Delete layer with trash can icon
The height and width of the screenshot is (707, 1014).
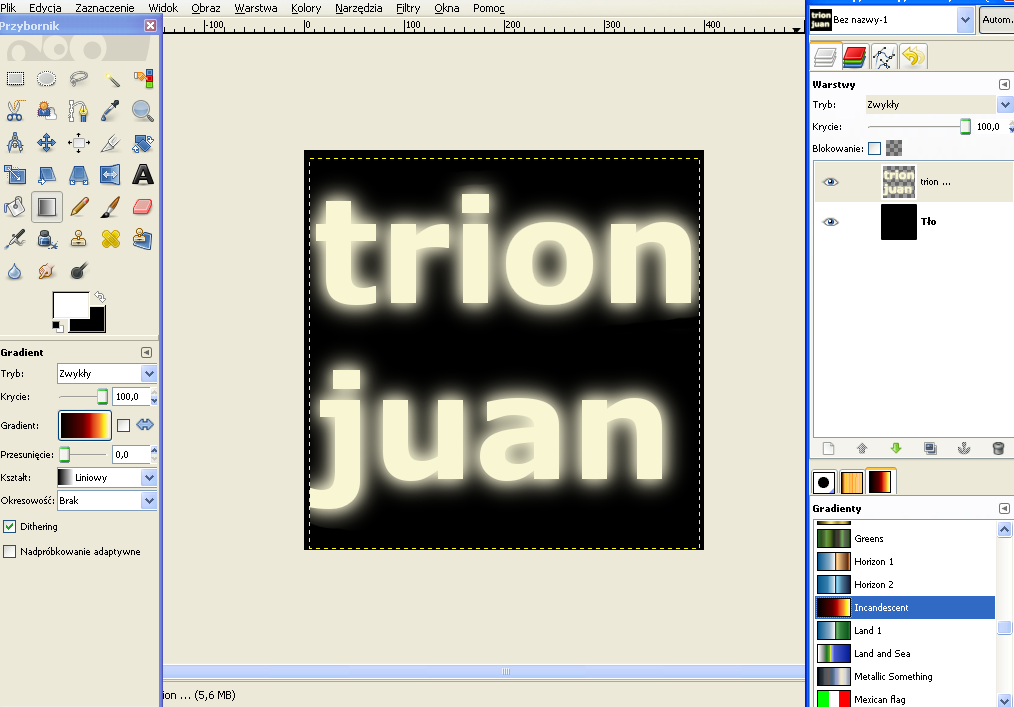tap(997, 449)
